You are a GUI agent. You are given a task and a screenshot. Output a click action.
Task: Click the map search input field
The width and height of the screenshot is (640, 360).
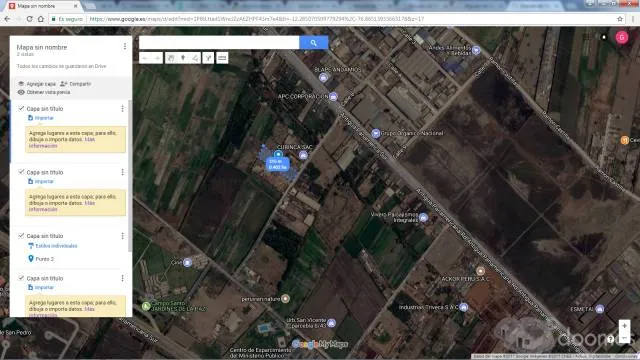pyautogui.click(x=219, y=42)
